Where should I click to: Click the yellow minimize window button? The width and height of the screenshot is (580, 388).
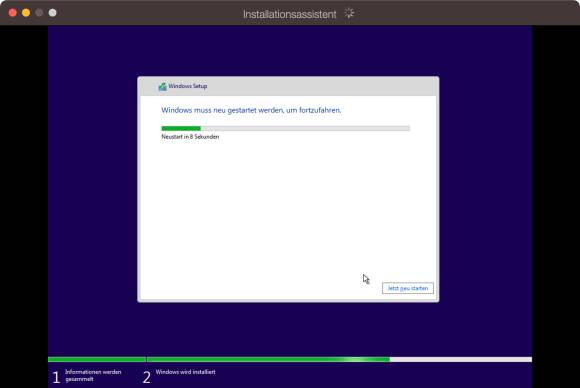click(26, 13)
